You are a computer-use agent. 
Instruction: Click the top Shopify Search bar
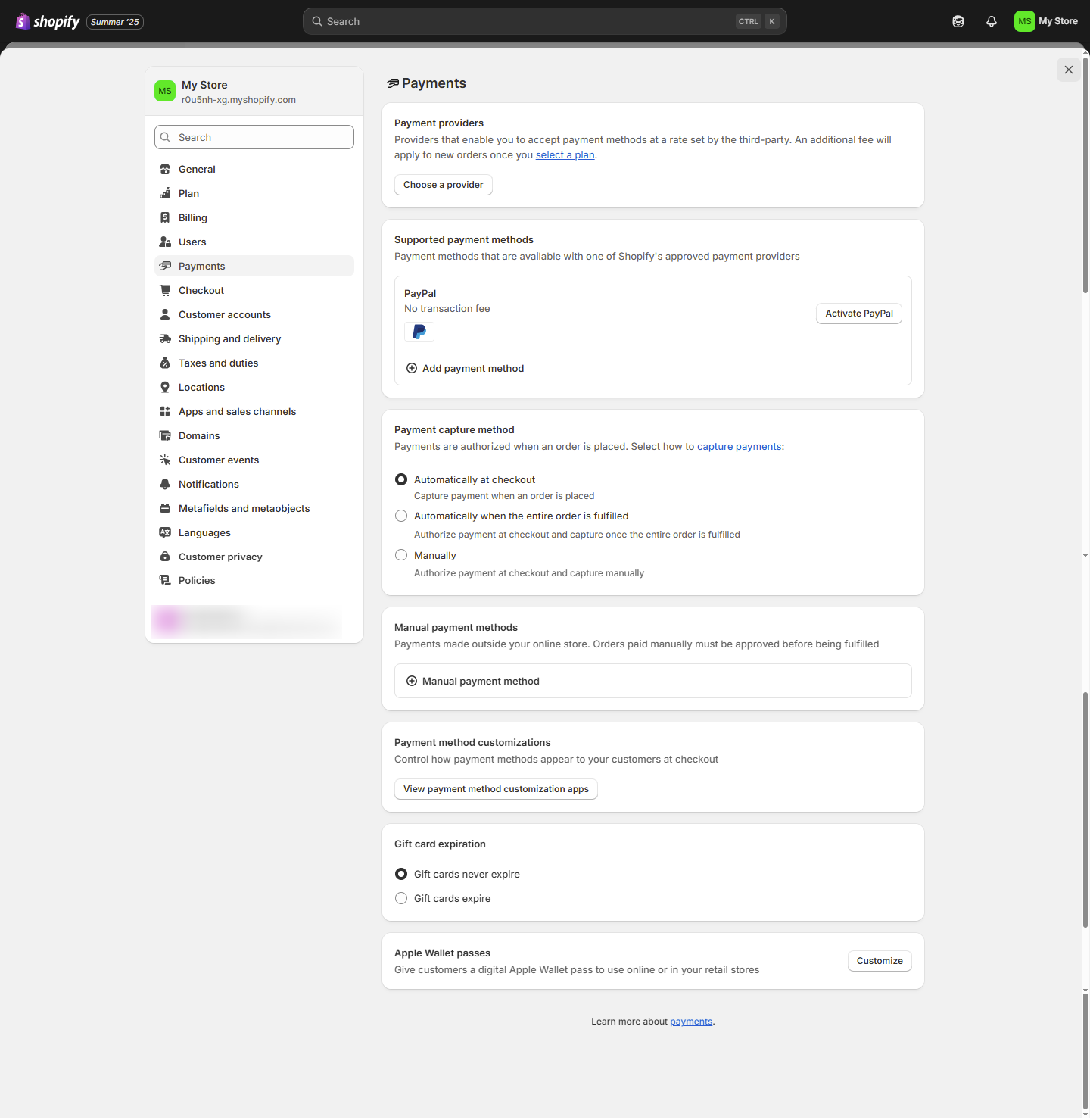click(545, 21)
